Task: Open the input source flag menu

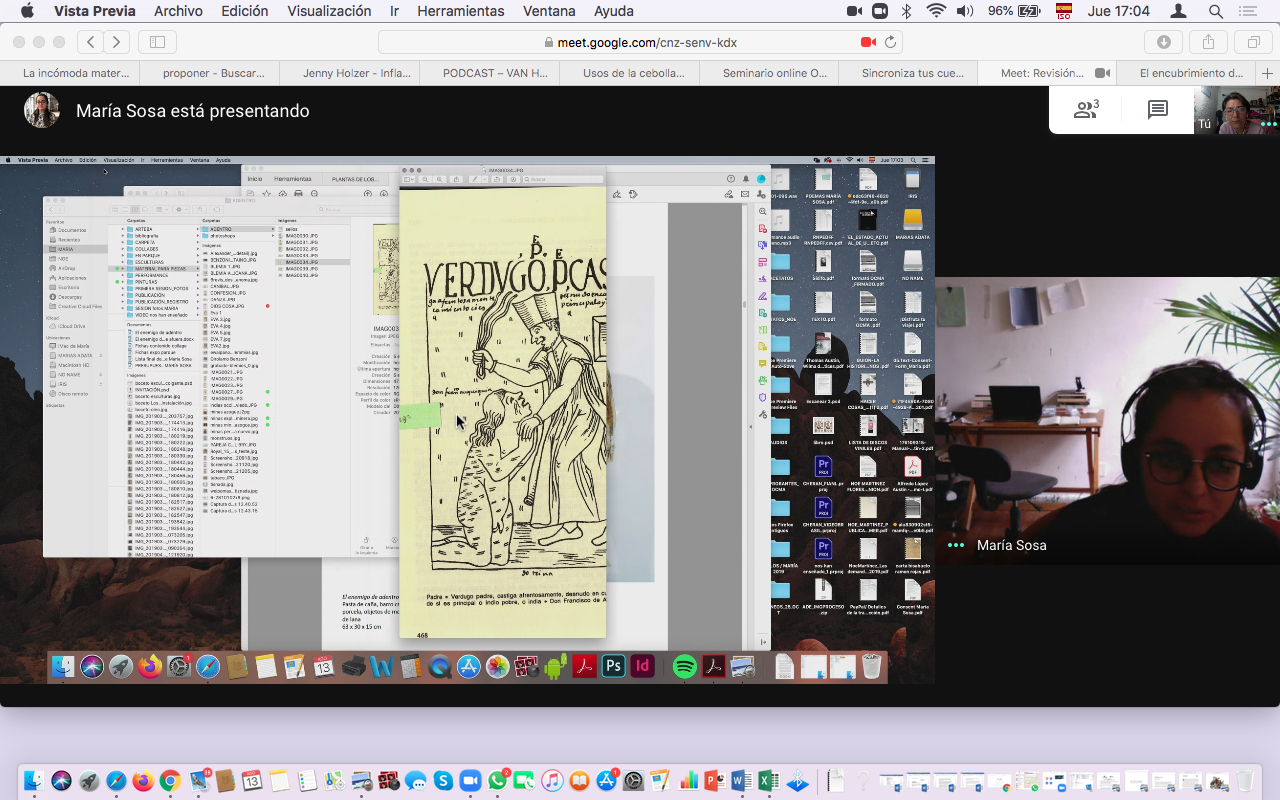Action: pos(1064,11)
